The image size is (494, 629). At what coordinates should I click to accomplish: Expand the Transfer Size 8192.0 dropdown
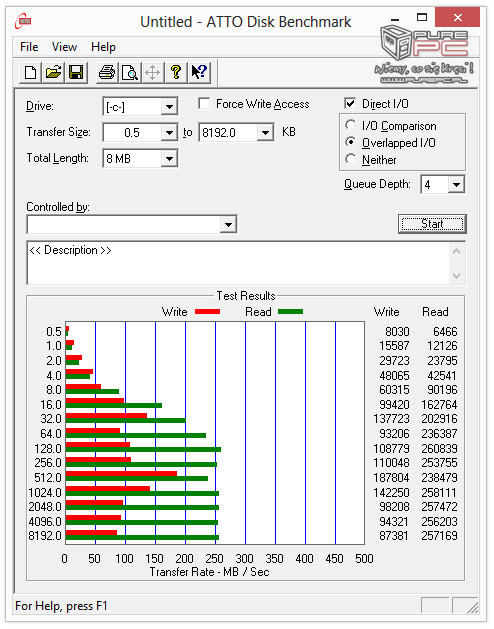coord(265,132)
